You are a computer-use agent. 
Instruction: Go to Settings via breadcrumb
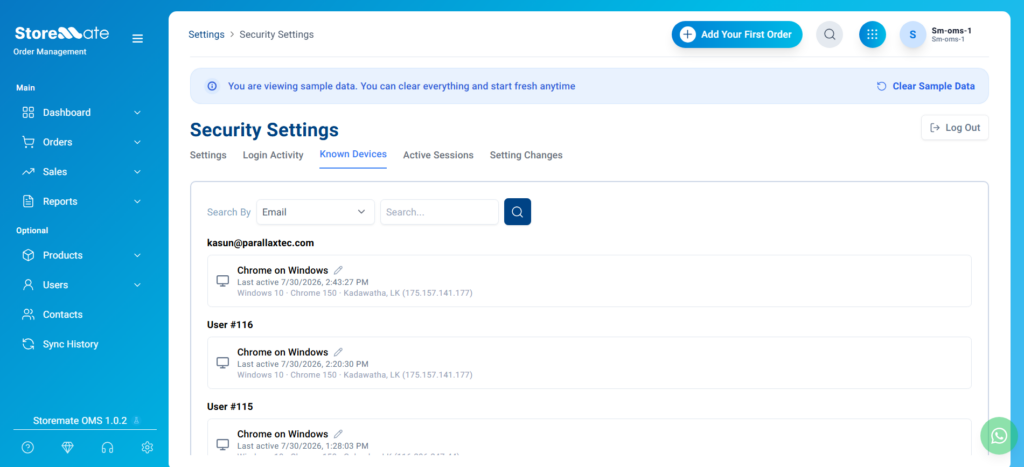[x=206, y=35]
